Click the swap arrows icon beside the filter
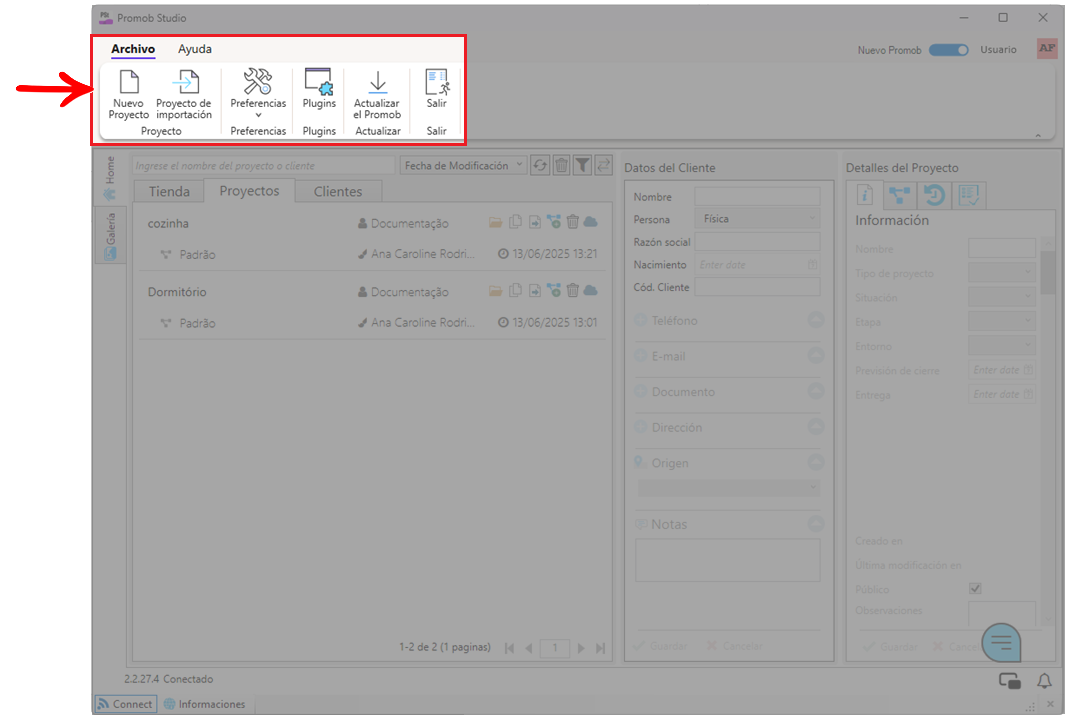 tap(603, 165)
